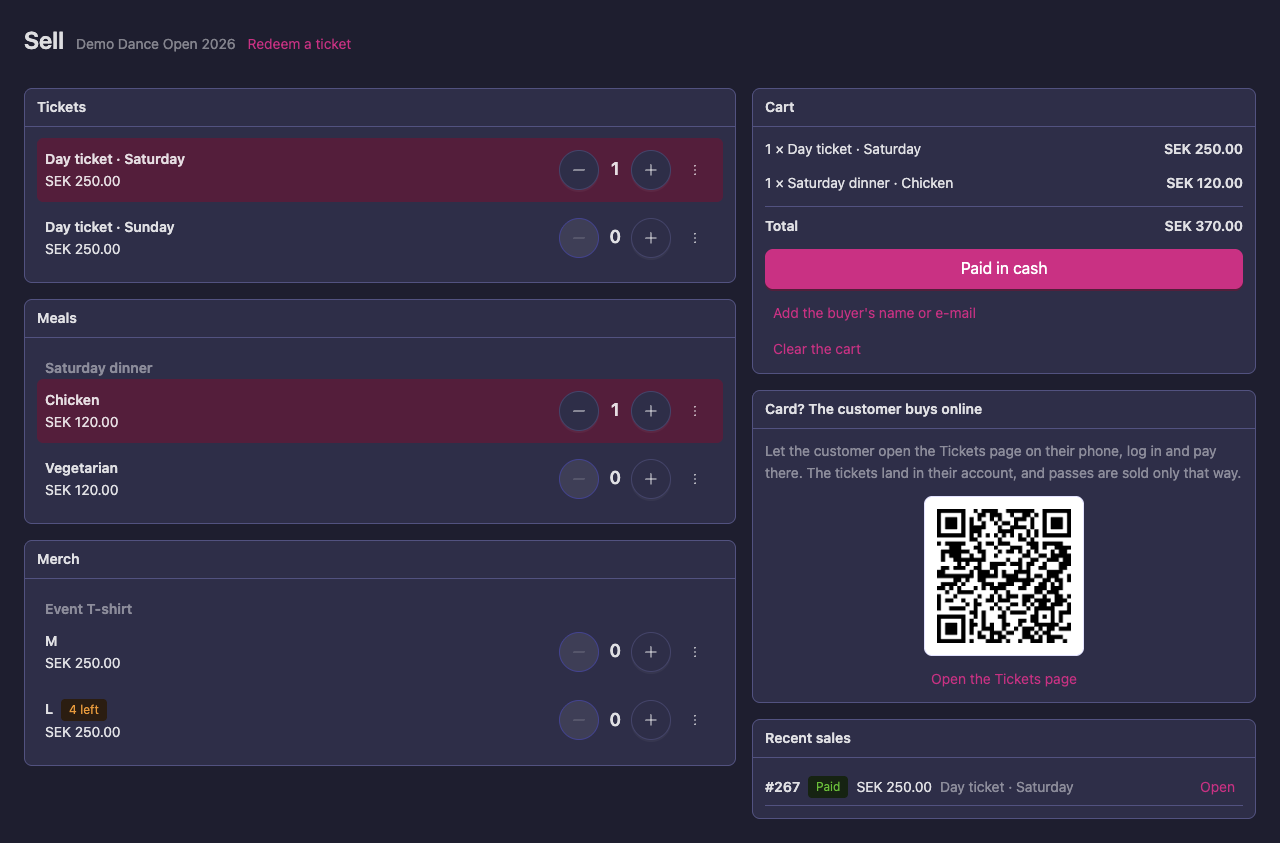Increase Day ticket Saturday quantity with plus
Image resolution: width=1280 pixels, height=843 pixels.
[x=651, y=170]
